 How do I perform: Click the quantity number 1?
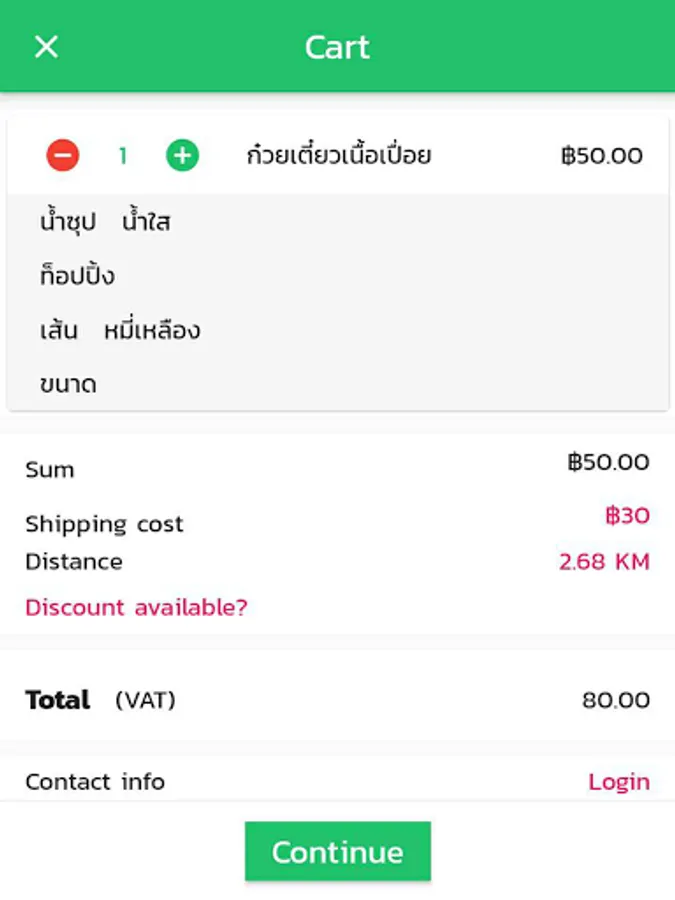pyautogui.click(x=122, y=156)
